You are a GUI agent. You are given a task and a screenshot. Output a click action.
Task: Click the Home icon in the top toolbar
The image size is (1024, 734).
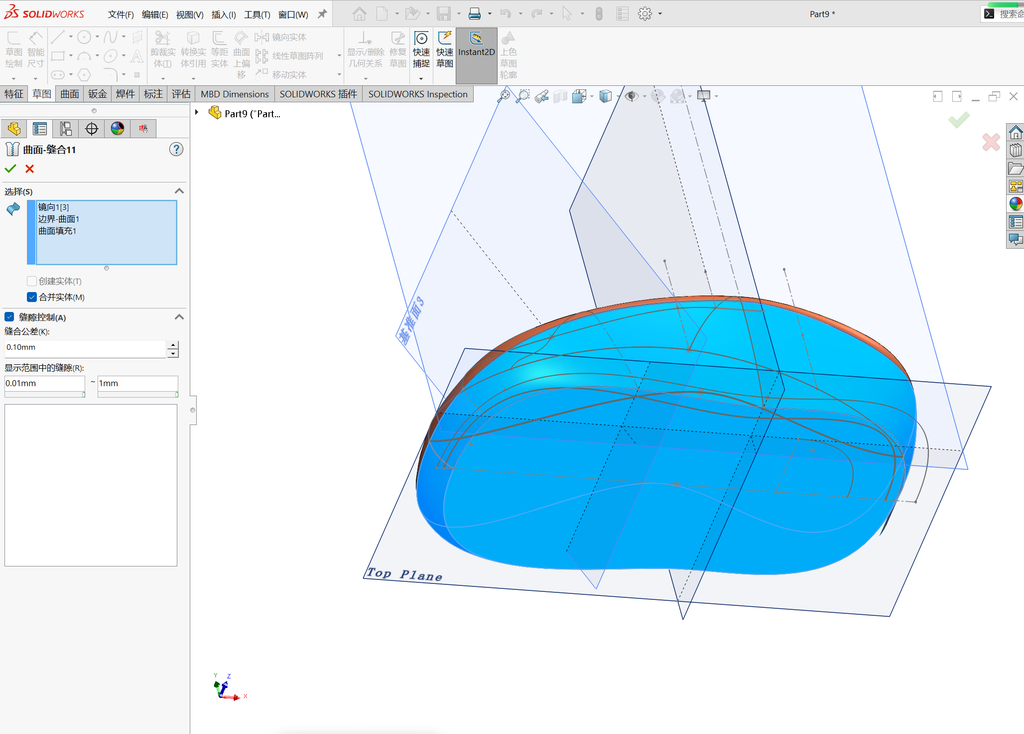tap(359, 14)
